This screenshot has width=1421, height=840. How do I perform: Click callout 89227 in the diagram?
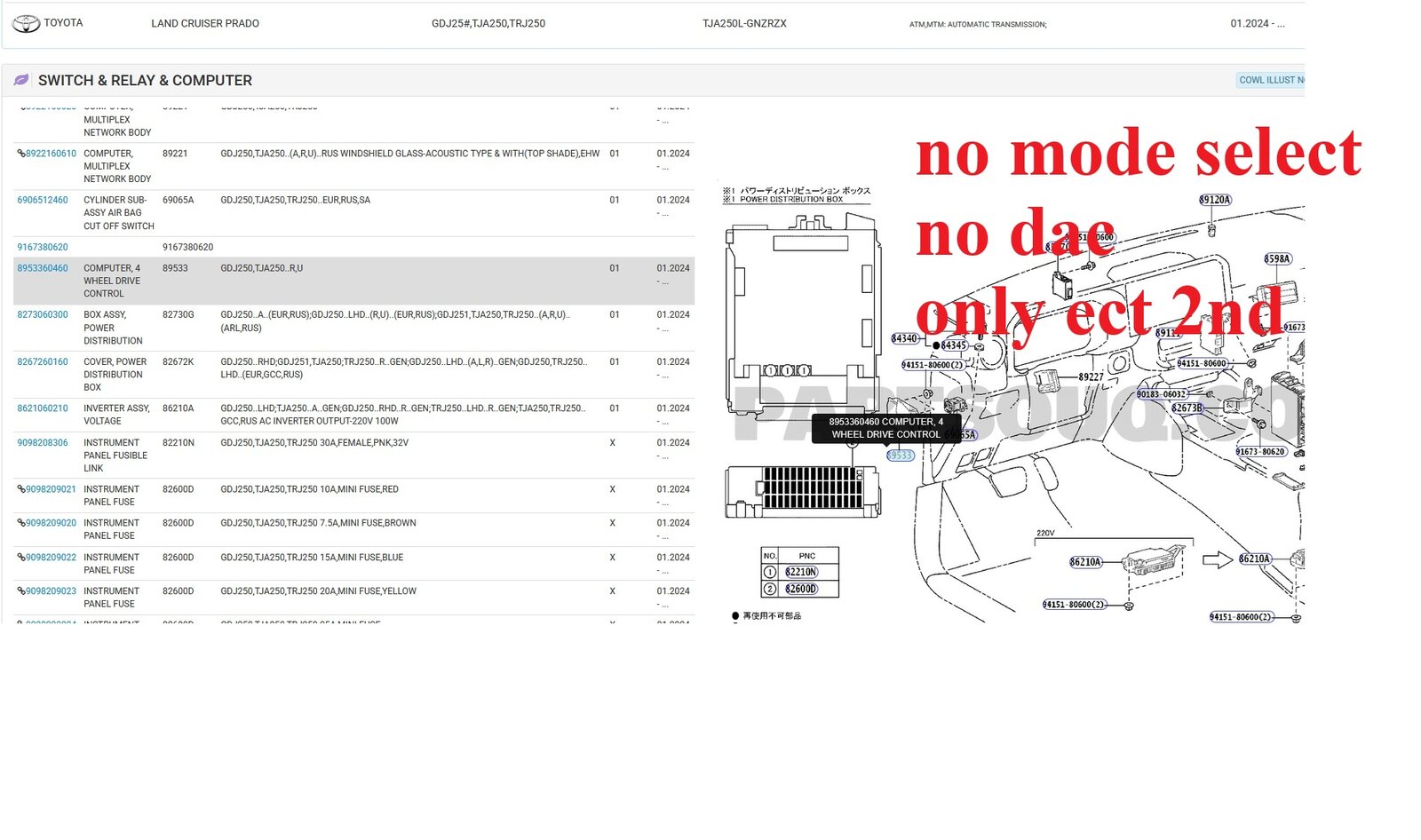(x=1092, y=377)
